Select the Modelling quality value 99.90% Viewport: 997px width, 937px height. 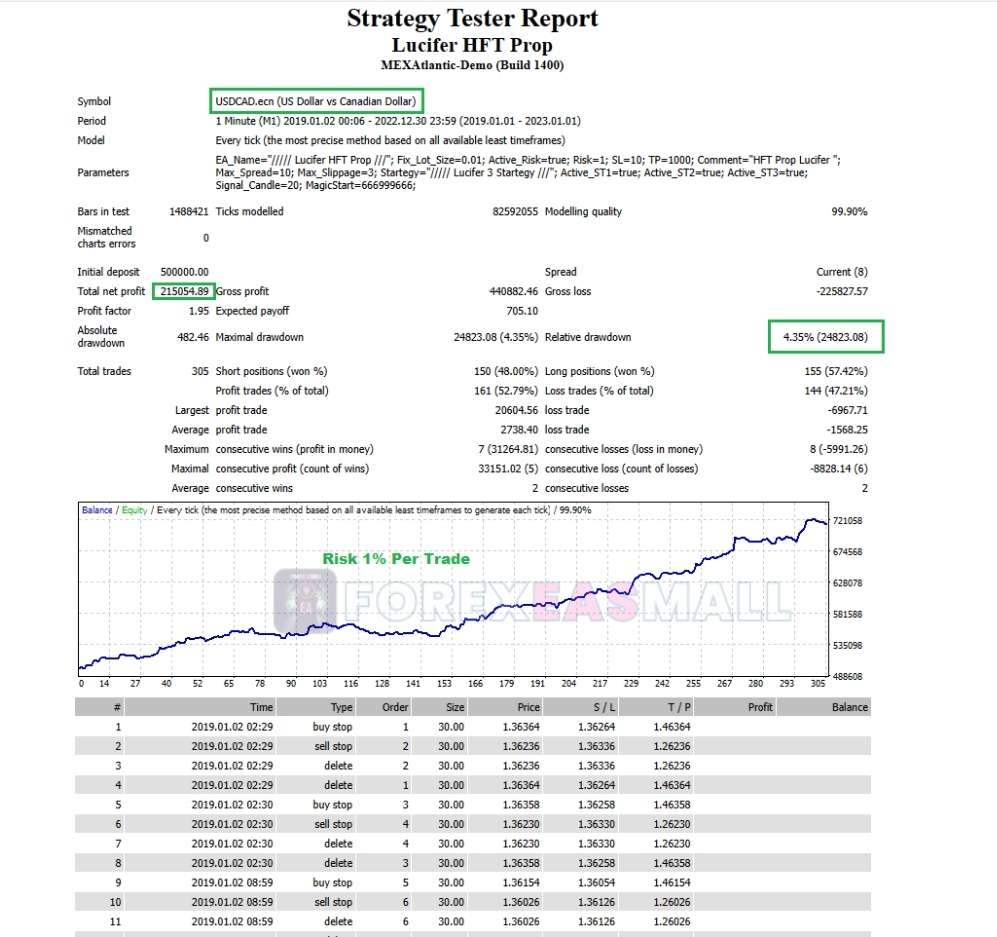[x=849, y=212]
